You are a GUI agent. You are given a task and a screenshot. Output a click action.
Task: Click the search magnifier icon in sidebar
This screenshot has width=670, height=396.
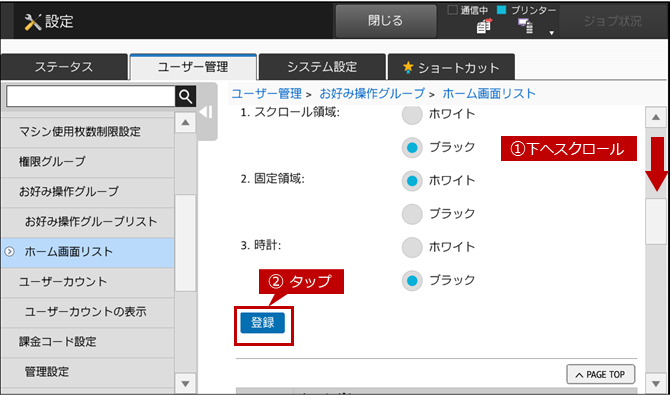[x=185, y=97]
